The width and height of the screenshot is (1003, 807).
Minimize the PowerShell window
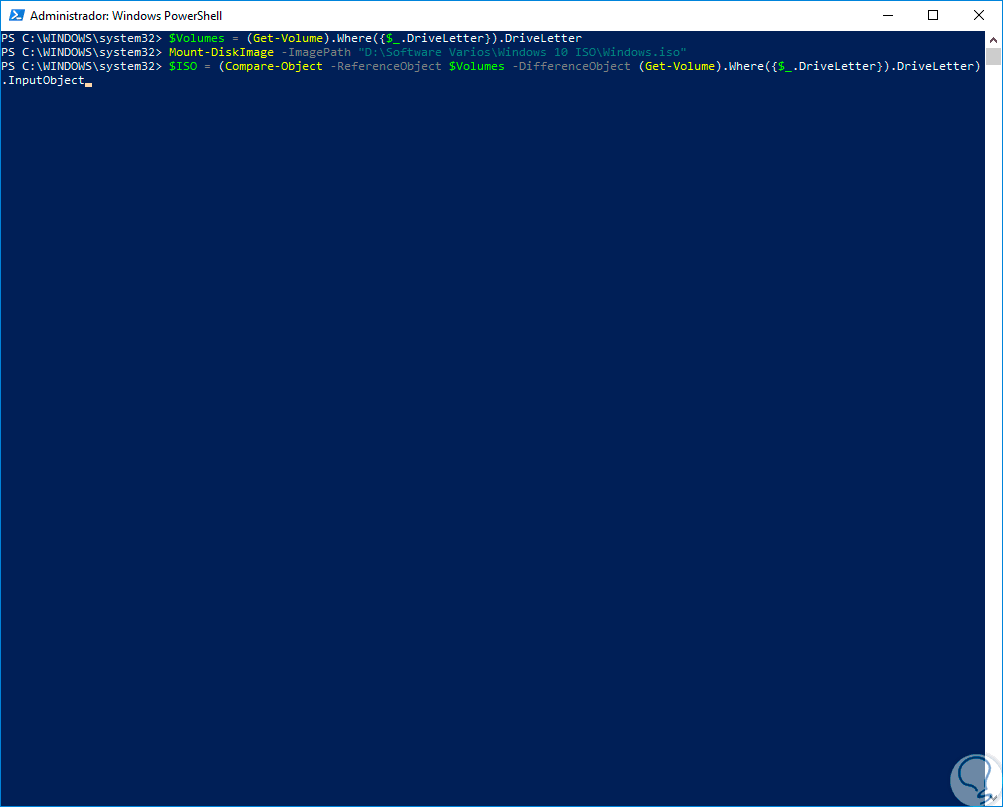pyautogui.click(x=888, y=15)
